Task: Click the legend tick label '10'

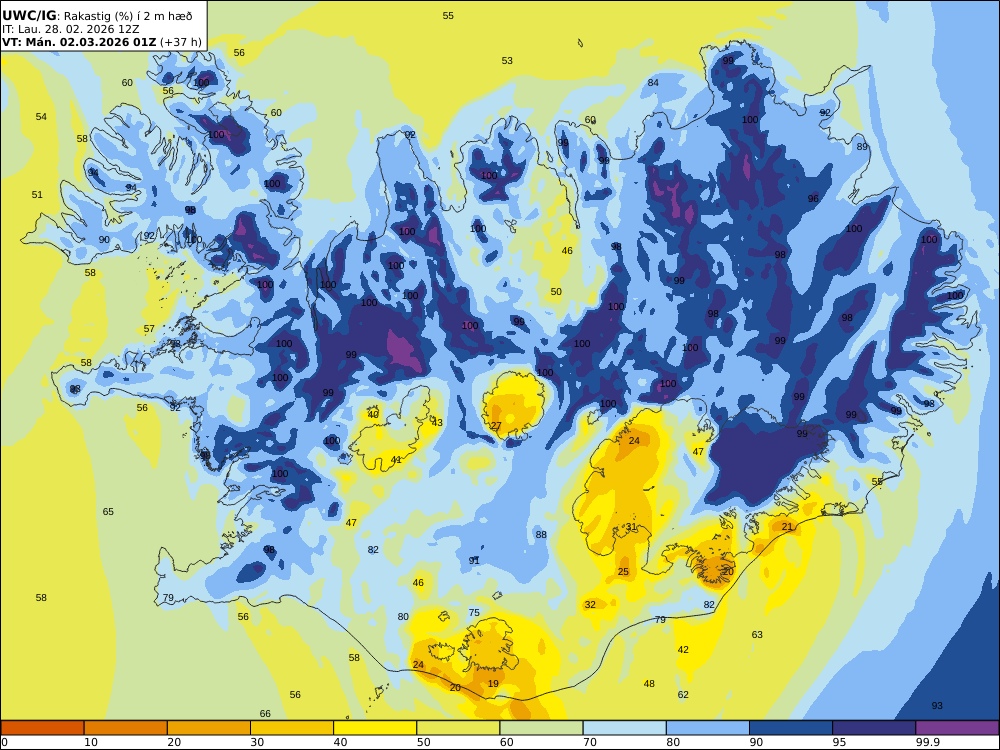Action: click(91, 742)
